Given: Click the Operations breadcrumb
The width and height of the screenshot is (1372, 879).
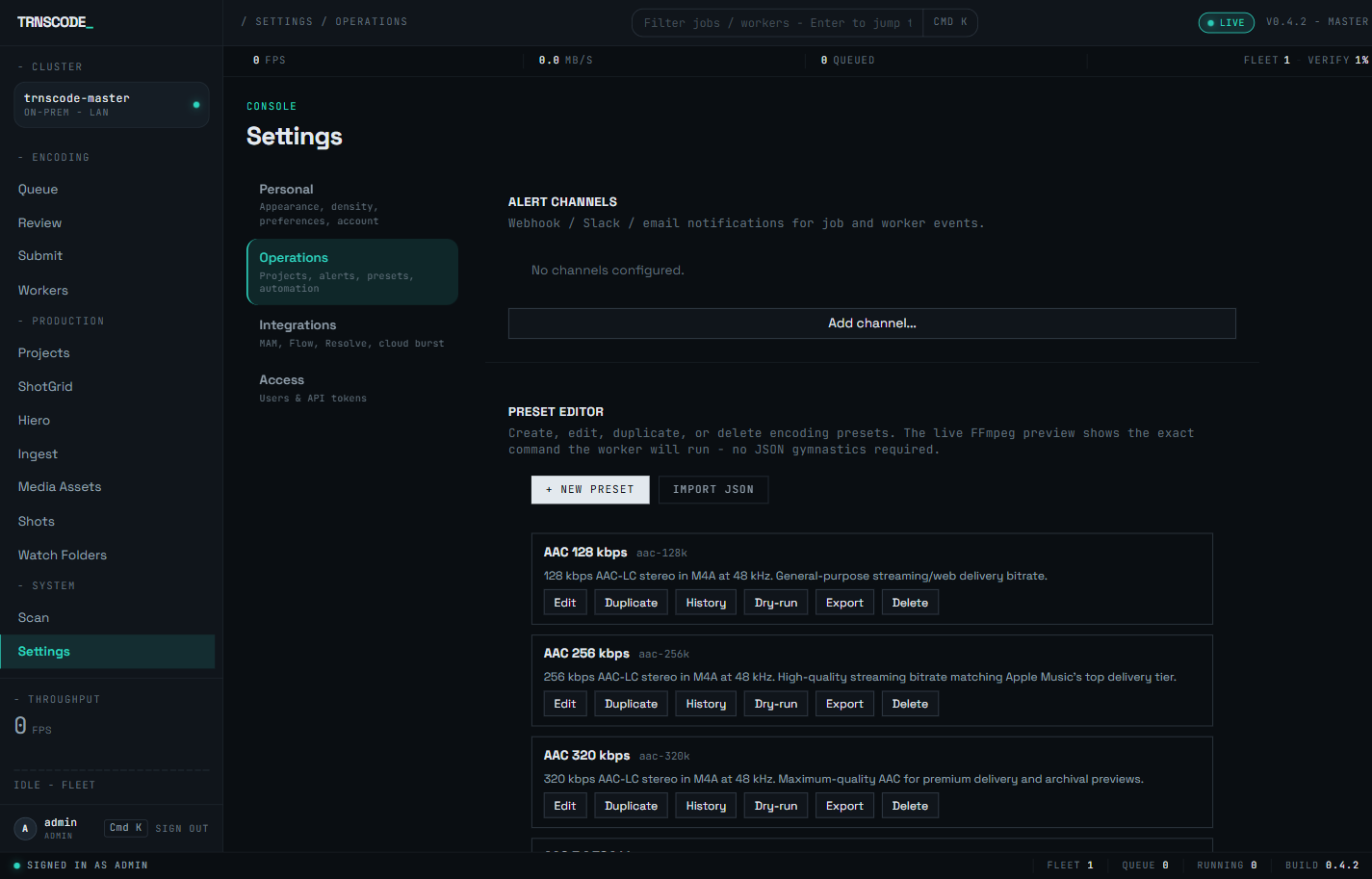Looking at the screenshot, I should pyautogui.click(x=372, y=22).
